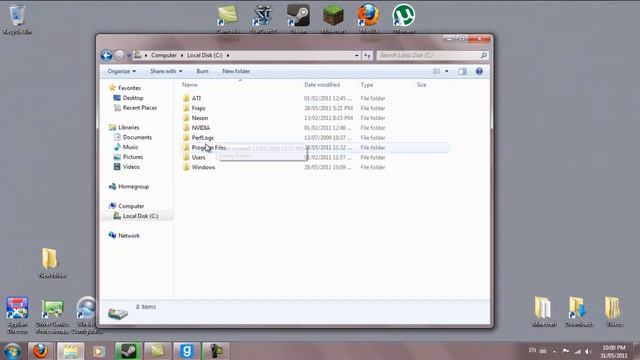Click Computer in the address breadcrumb
640x360 pixels.
point(164,55)
